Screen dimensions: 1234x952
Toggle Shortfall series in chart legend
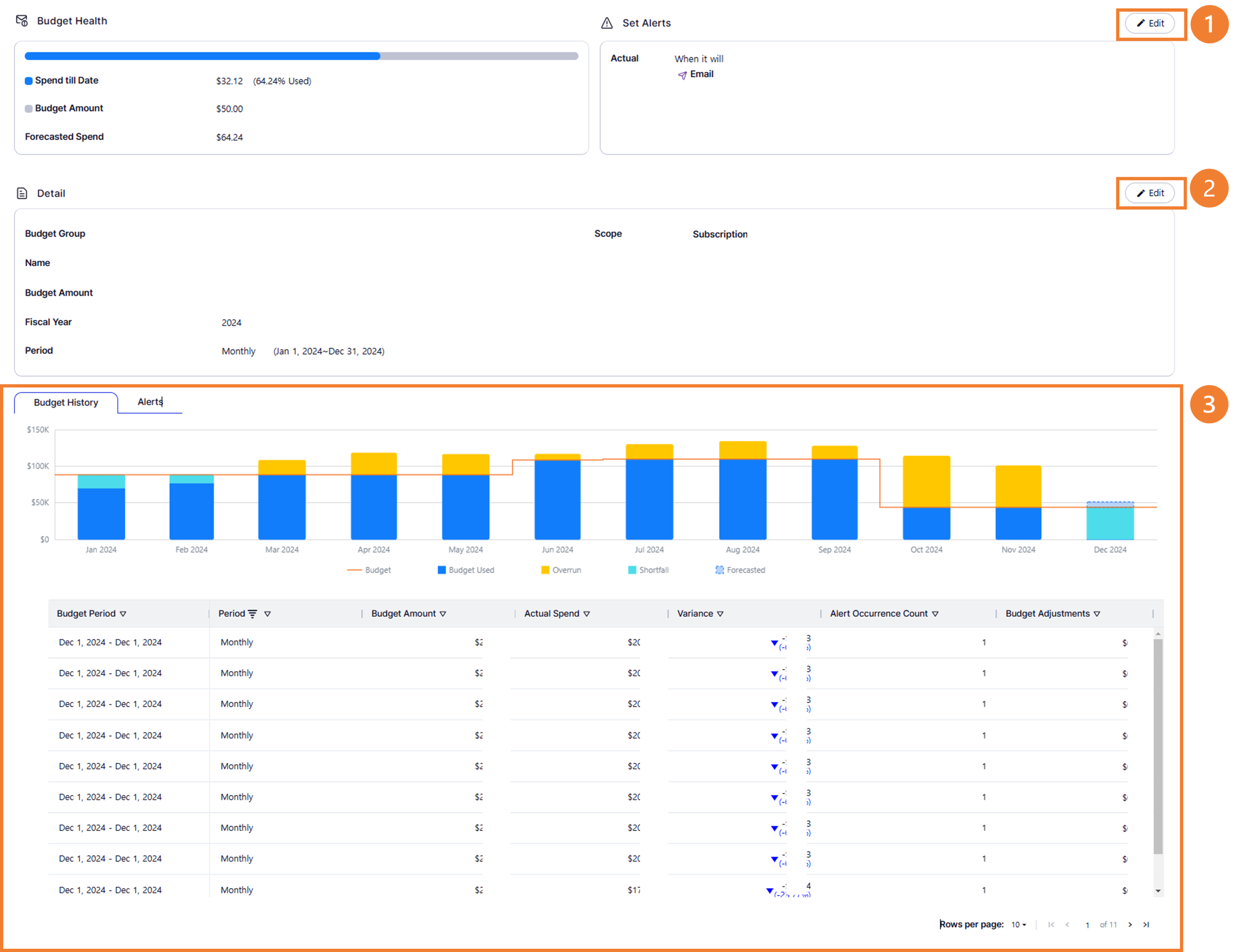coord(648,570)
